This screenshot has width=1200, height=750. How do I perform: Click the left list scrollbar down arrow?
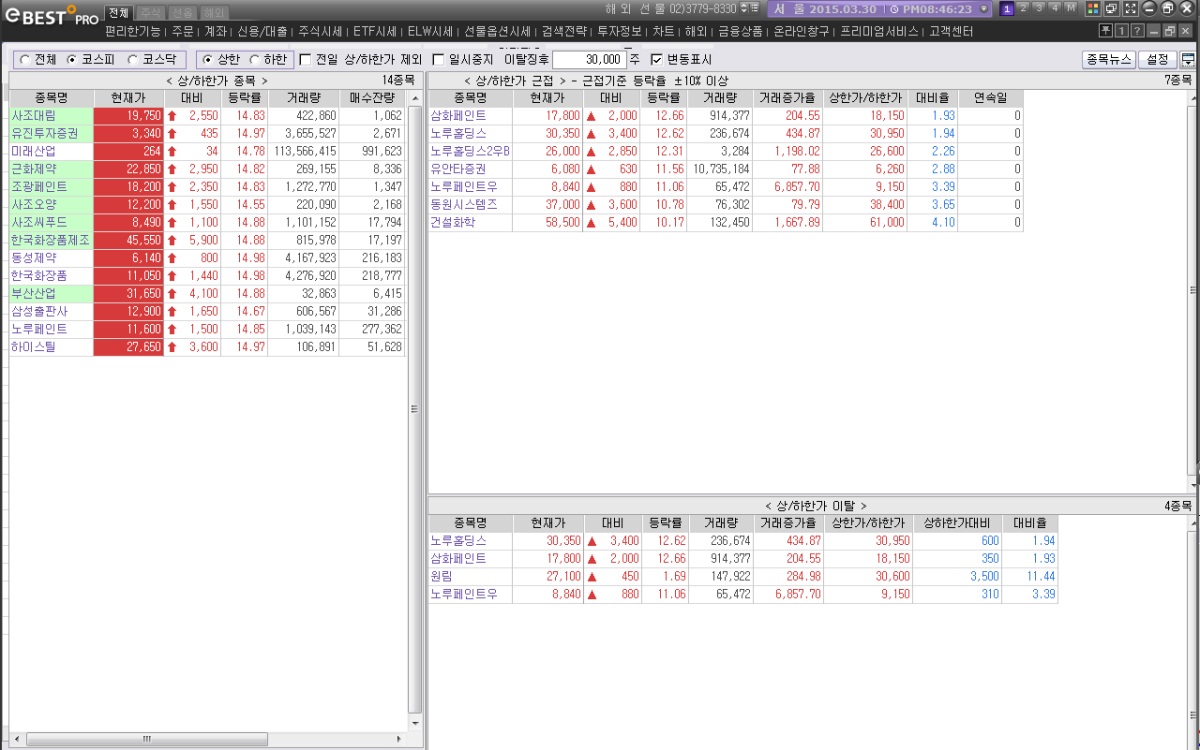[x=416, y=721]
